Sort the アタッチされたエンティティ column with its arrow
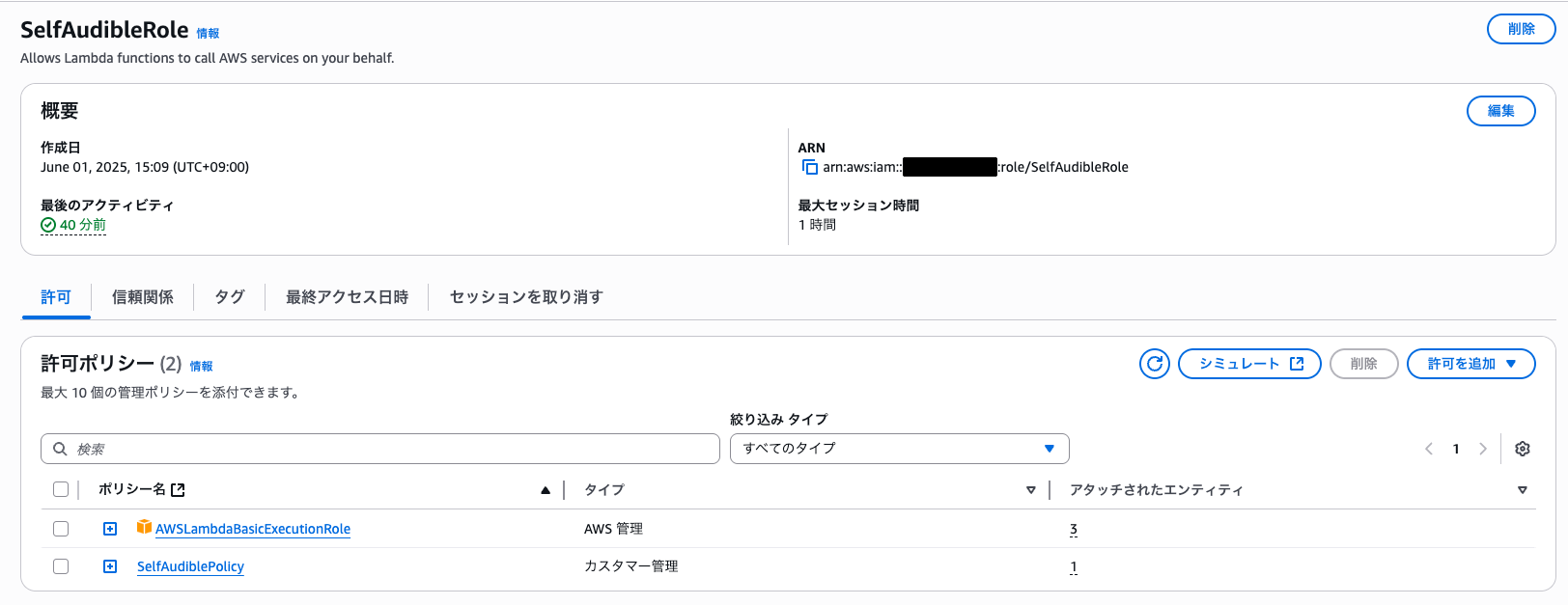 coord(1523,490)
